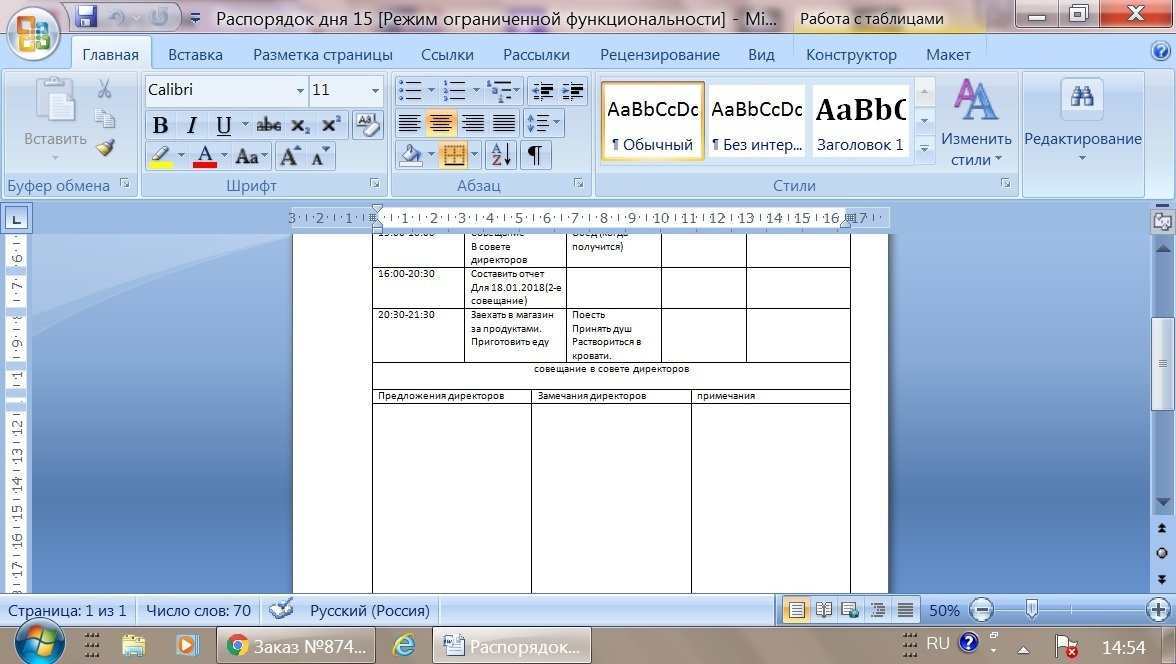Screen dimensions: 1176x664
Task: Open the Рецензирование tab
Action: (x=659, y=55)
